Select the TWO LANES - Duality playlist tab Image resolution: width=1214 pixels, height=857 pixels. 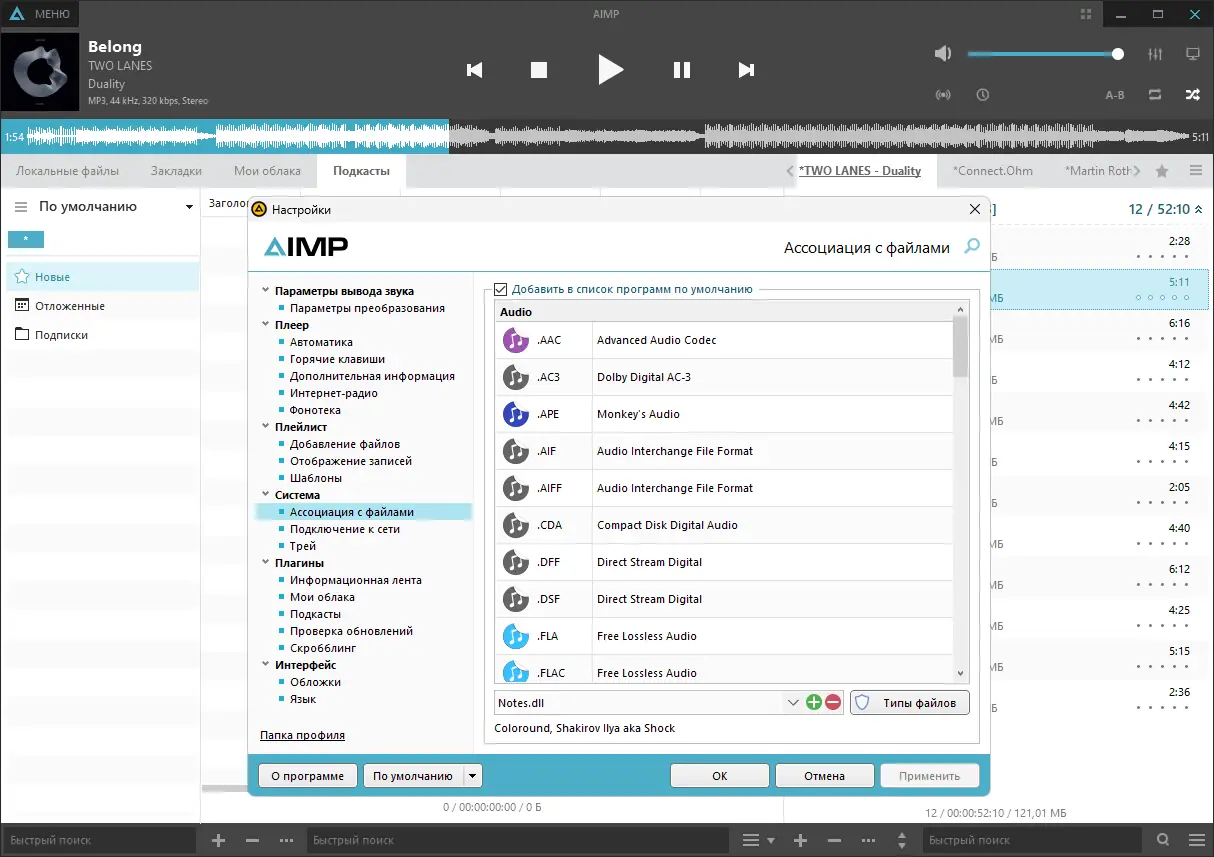tap(860, 171)
